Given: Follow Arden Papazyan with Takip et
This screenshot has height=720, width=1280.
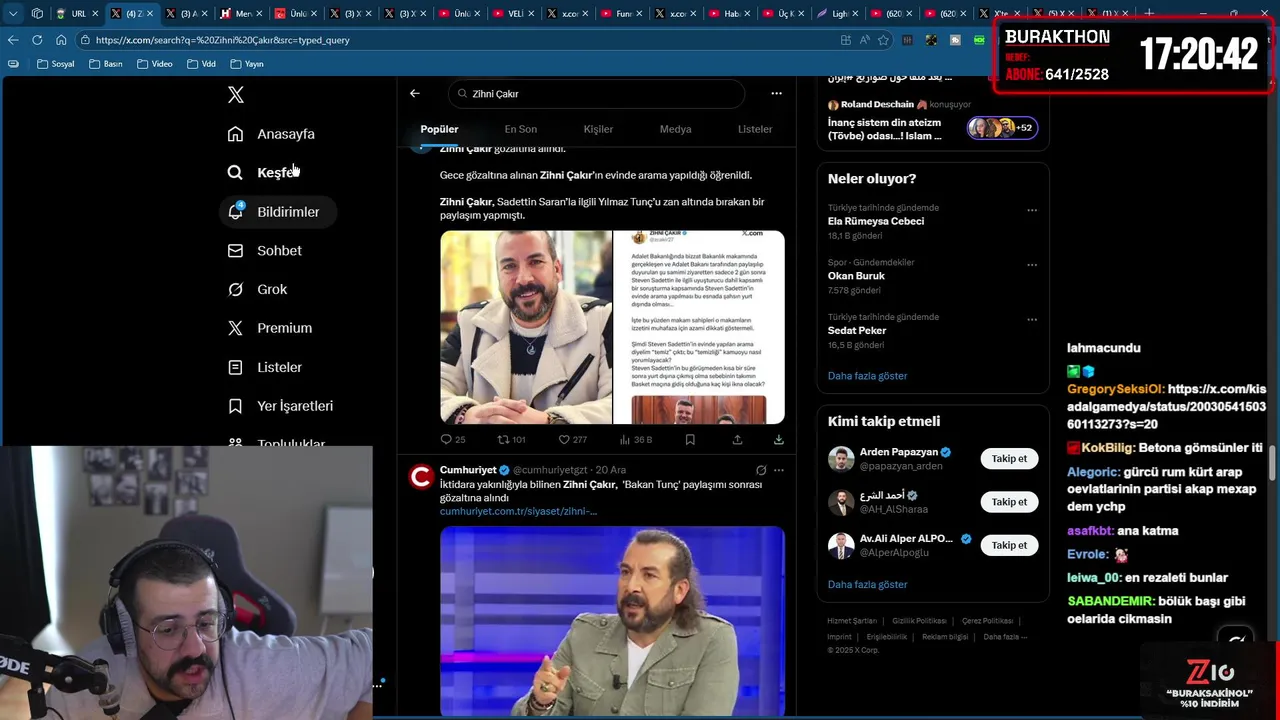Looking at the screenshot, I should (1009, 459).
